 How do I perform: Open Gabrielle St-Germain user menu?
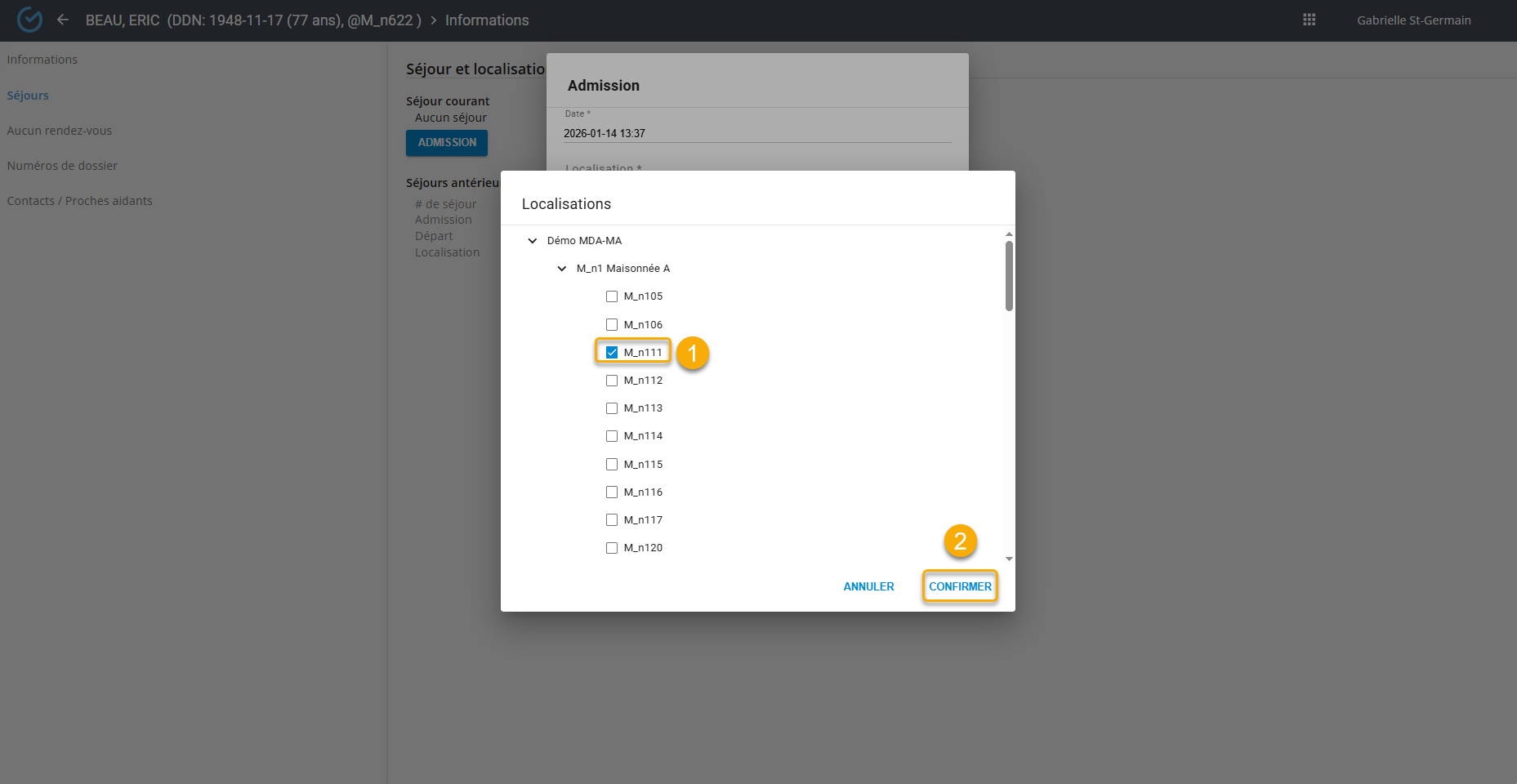1413,20
